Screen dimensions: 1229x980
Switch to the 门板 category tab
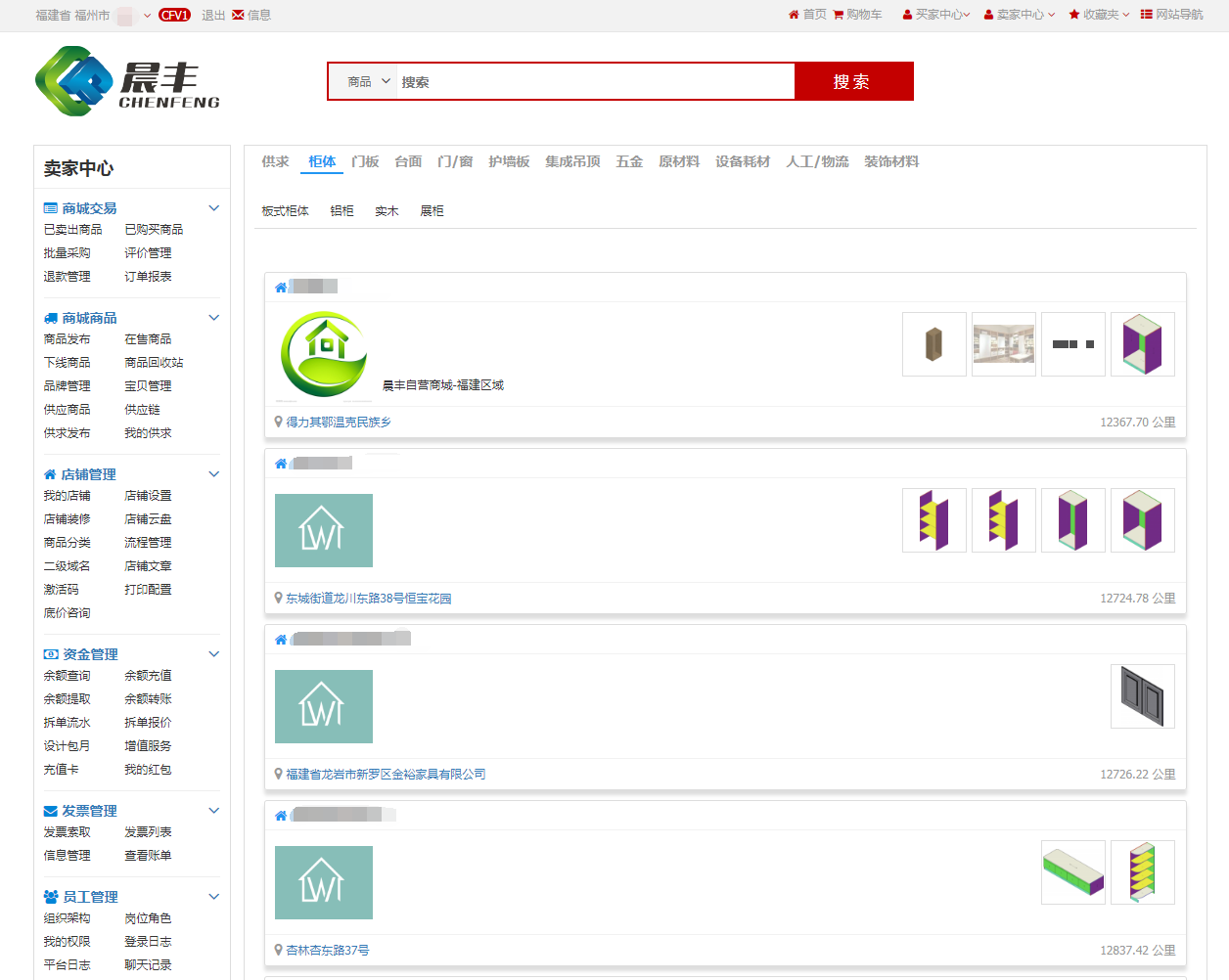tap(365, 162)
